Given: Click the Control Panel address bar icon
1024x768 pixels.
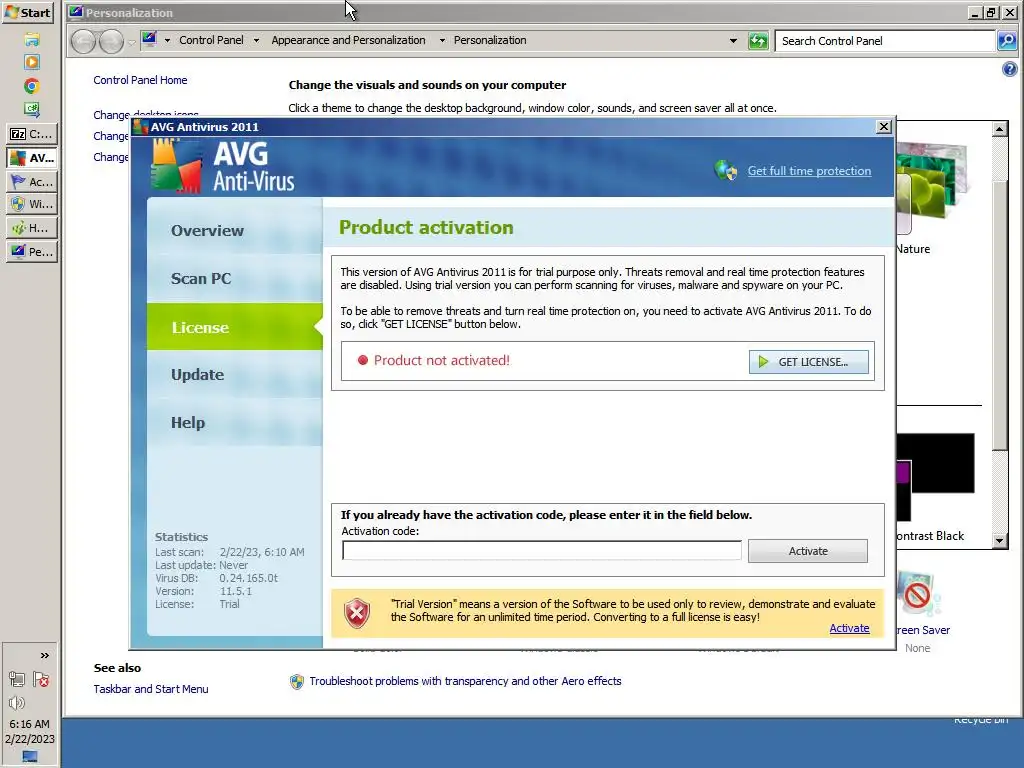Looking at the screenshot, I should pos(149,40).
